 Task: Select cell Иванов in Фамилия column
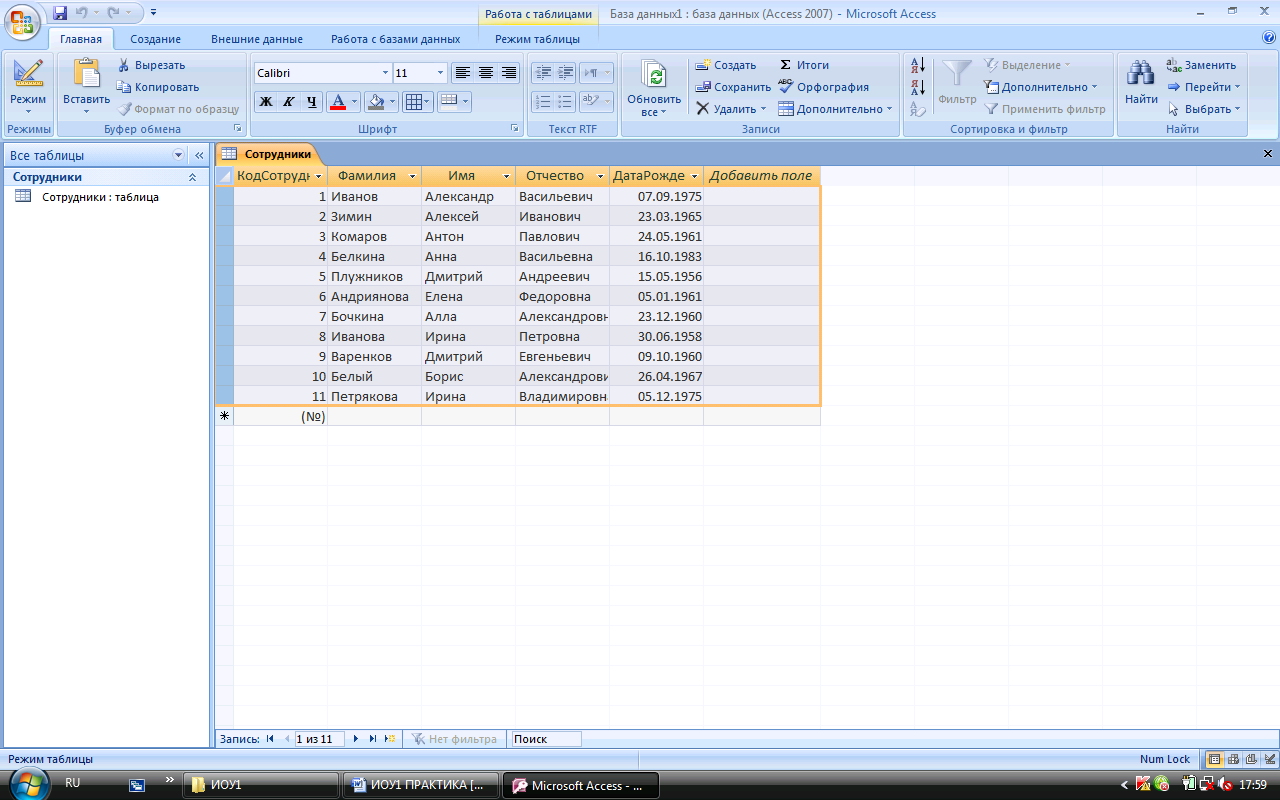[x=374, y=196]
